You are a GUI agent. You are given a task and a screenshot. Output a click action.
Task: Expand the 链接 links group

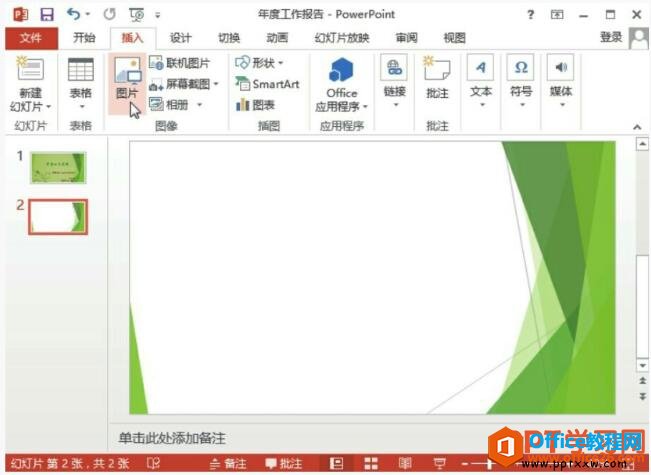point(394,81)
